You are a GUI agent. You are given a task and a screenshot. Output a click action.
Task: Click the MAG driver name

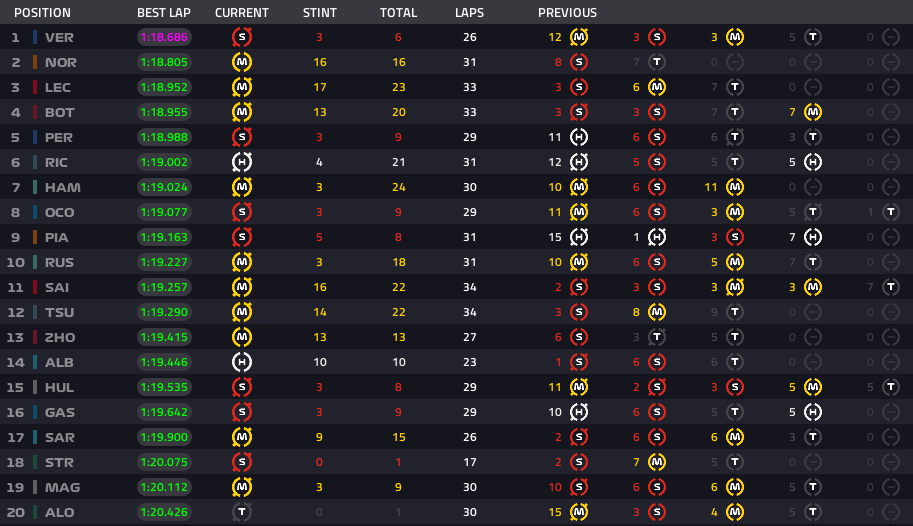(62, 487)
